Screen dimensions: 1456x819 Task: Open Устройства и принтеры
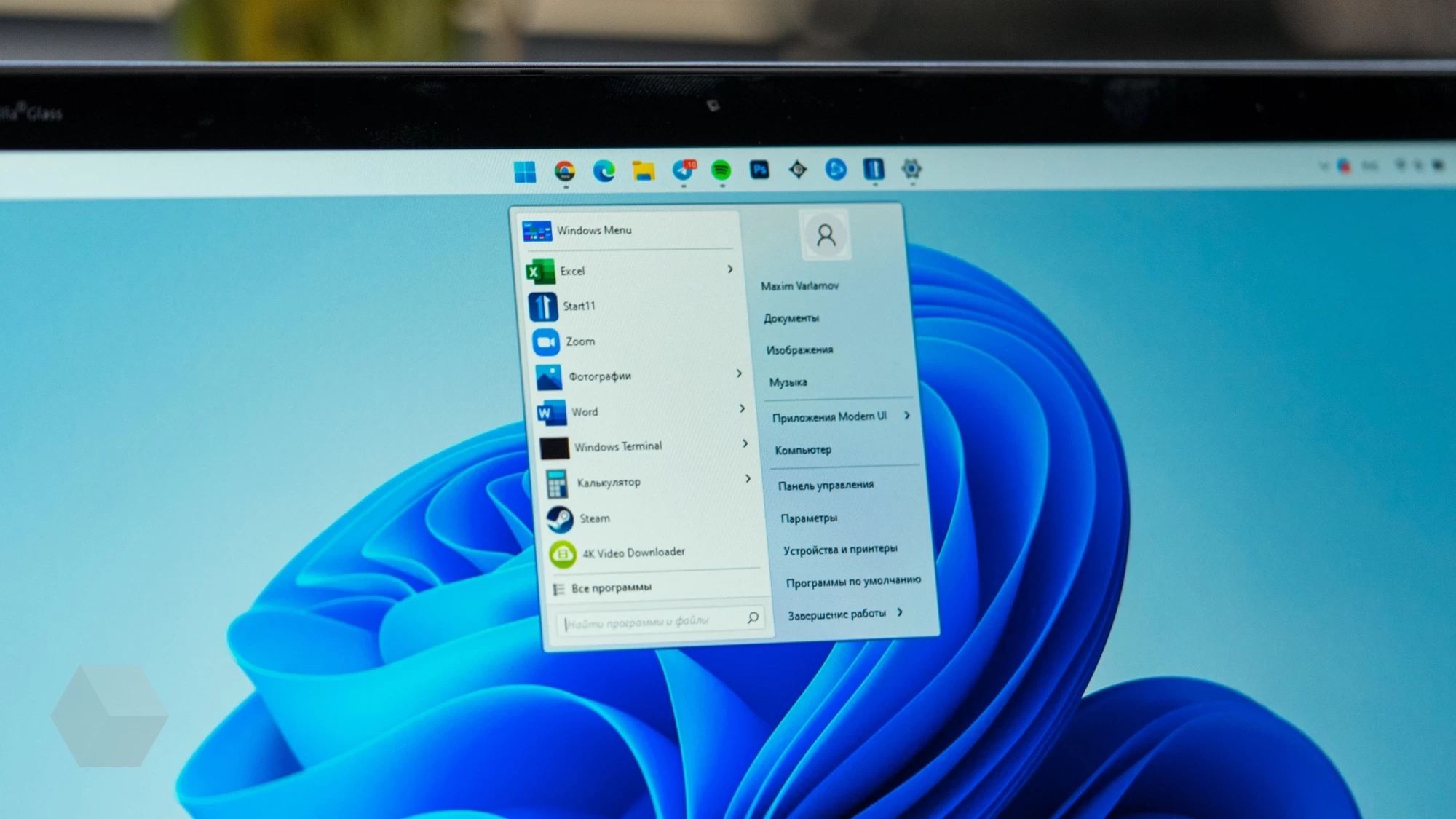tap(840, 550)
